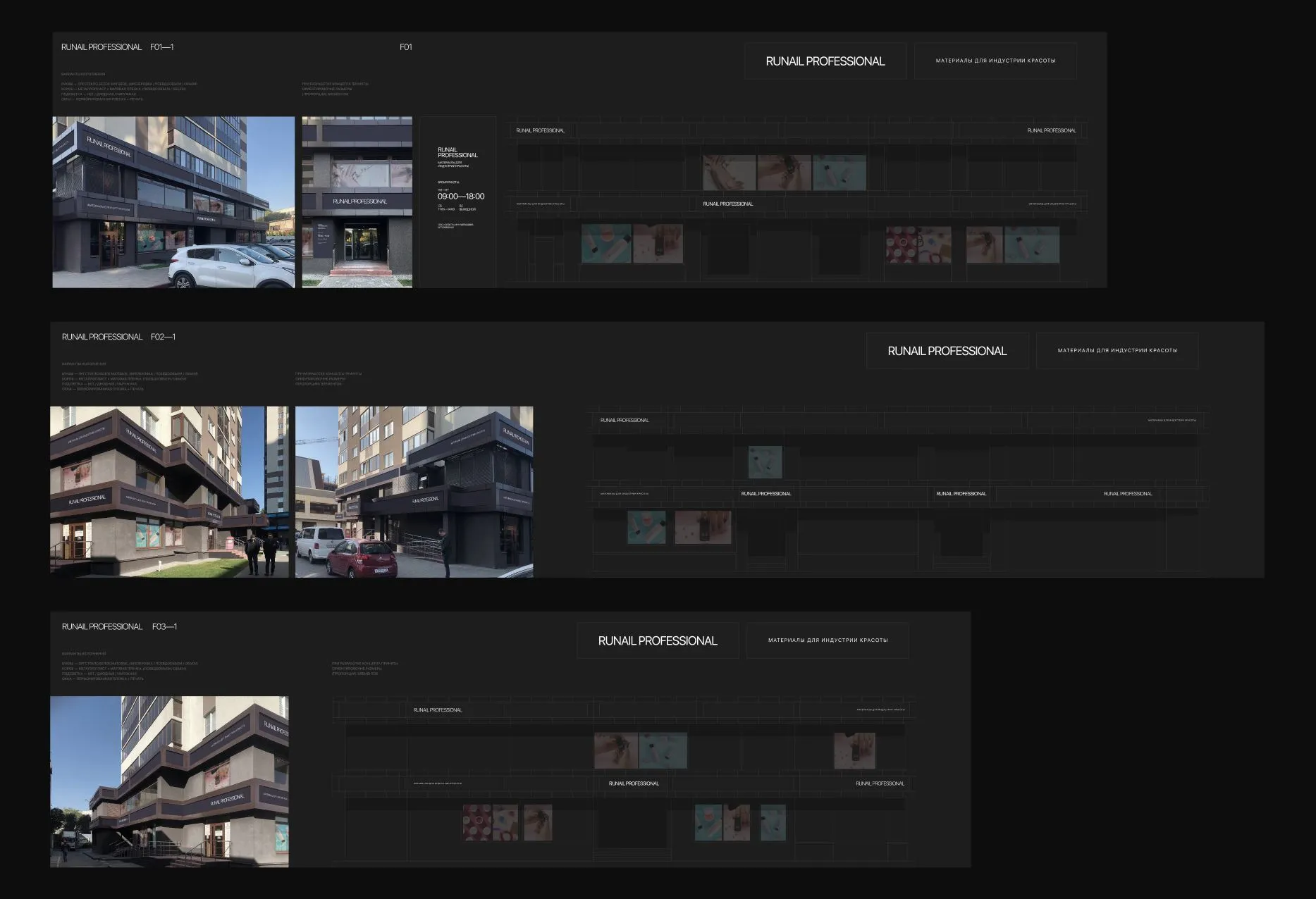Select the large RUNAIL PROFESSIONAL box in the F01 sheet header
Viewport: 1316px width, 899px height.
tap(825, 61)
